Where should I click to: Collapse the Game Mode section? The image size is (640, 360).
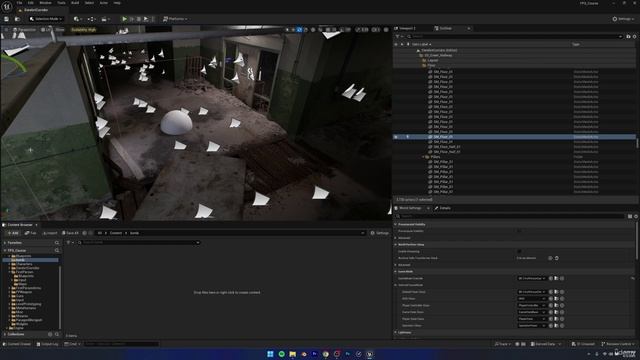(x=396, y=271)
